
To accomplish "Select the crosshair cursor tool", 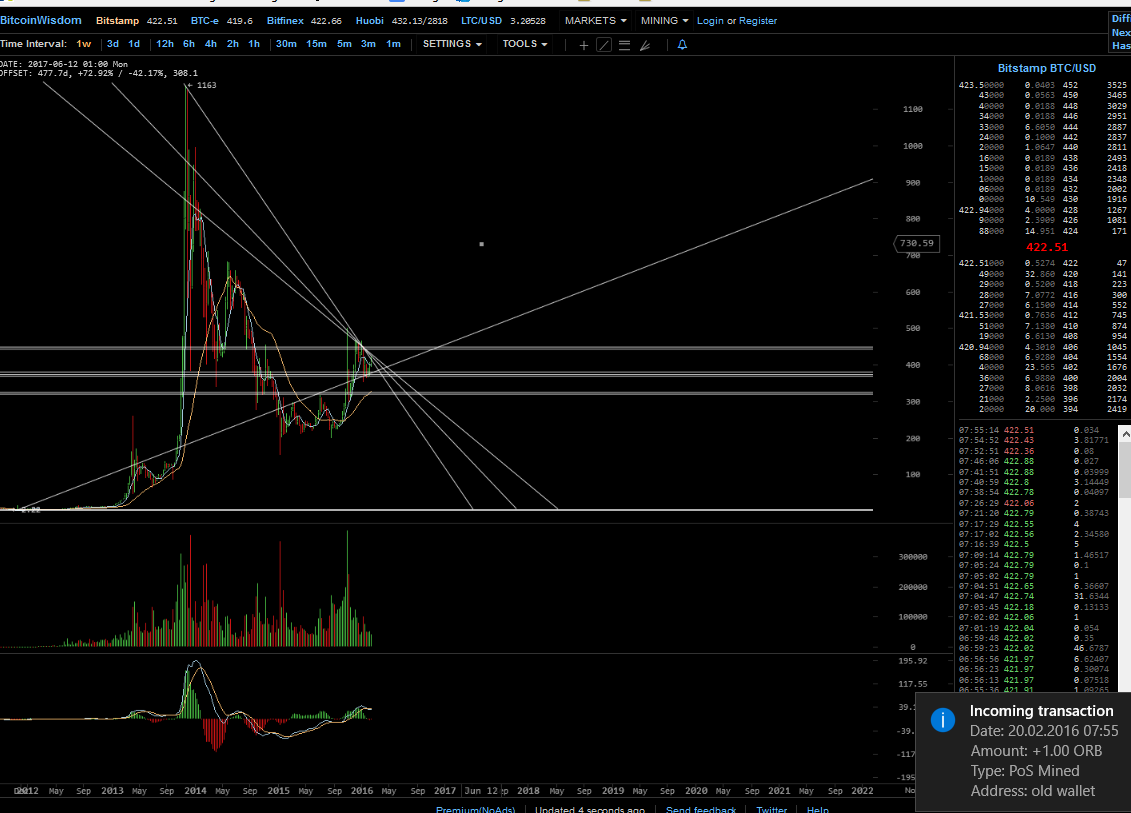I will 584,45.
